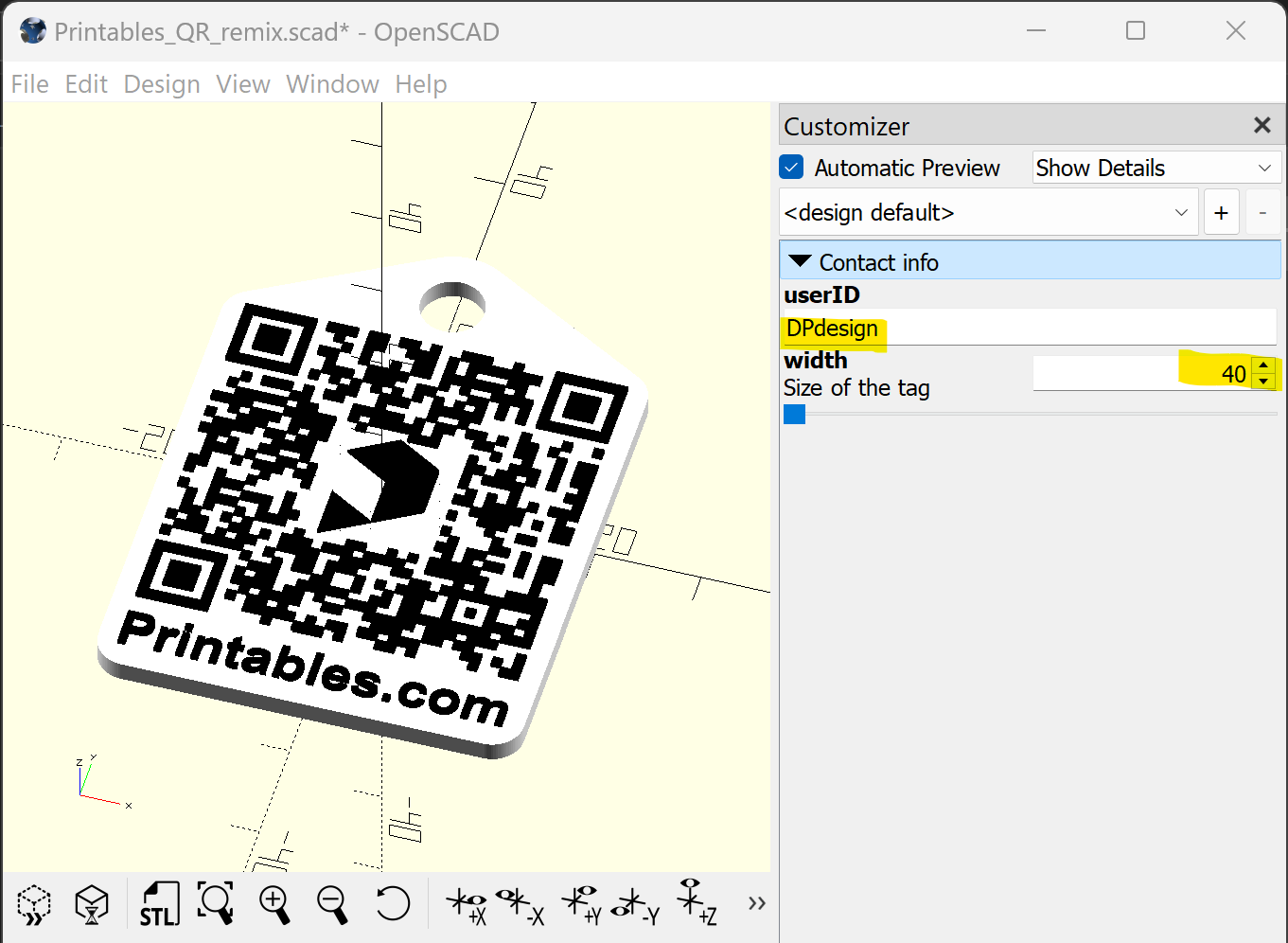Zoom out using the minus magnifier icon
Viewport: 1288px width, 943px height.
(x=332, y=904)
